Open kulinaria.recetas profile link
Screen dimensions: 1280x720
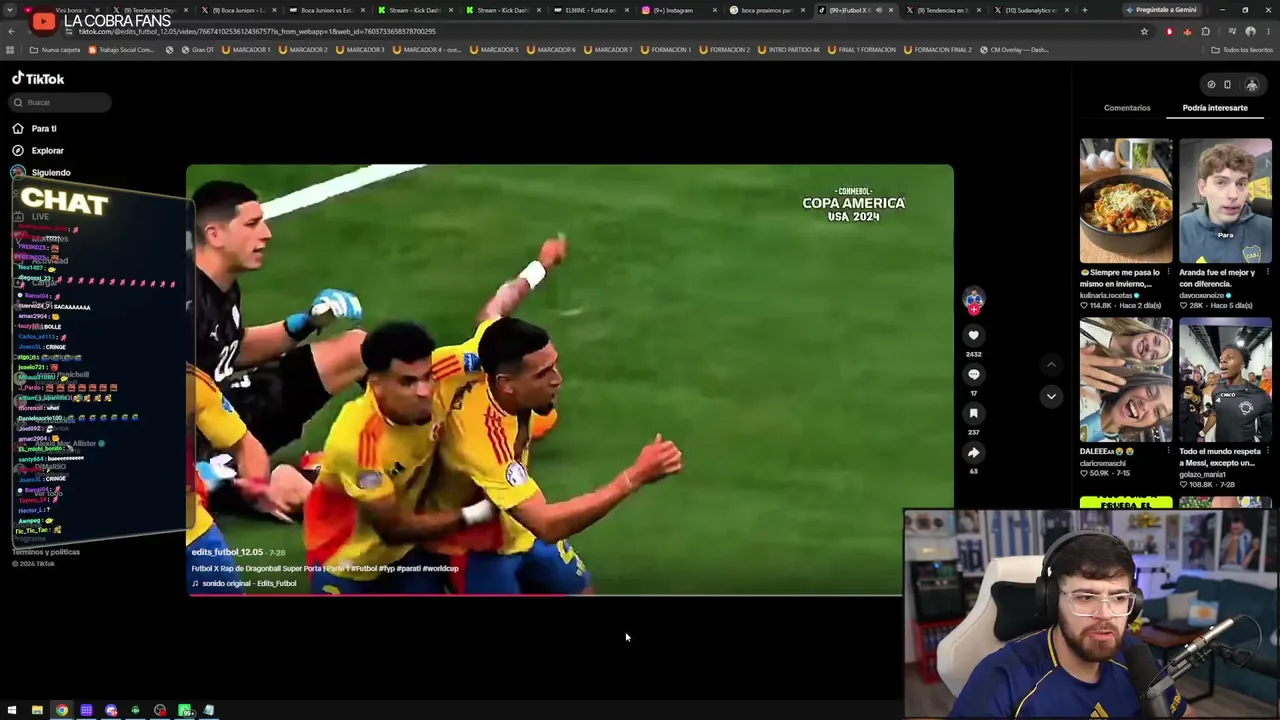(1108, 296)
